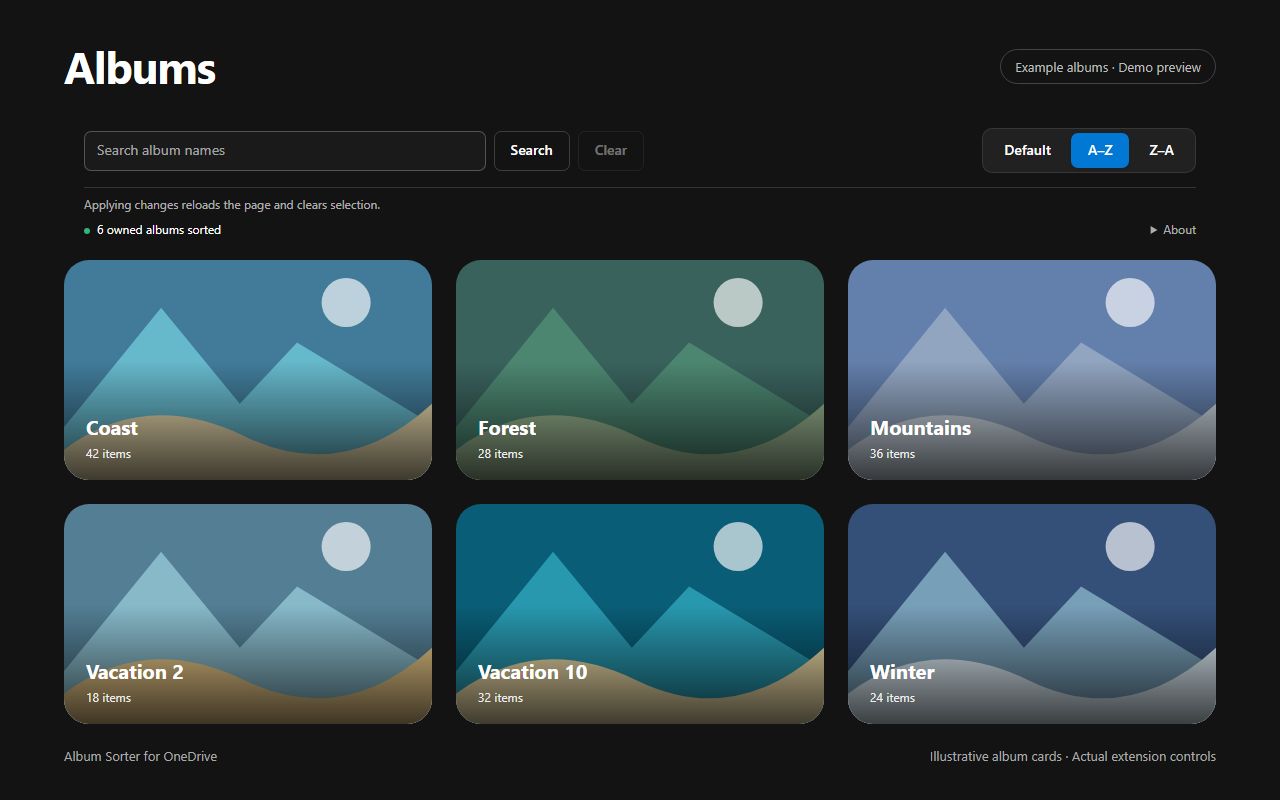The width and height of the screenshot is (1280, 800).
Task: Click the 'Album Sorter for OneDrive' footer text
Action: click(x=140, y=757)
